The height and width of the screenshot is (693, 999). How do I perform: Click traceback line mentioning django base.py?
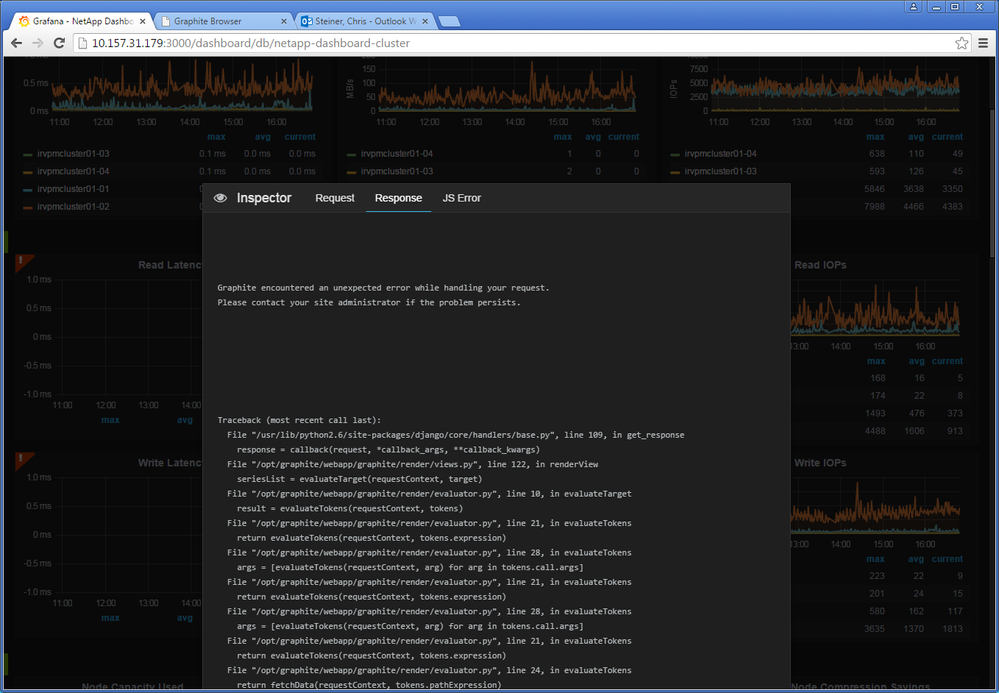tap(456, 435)
